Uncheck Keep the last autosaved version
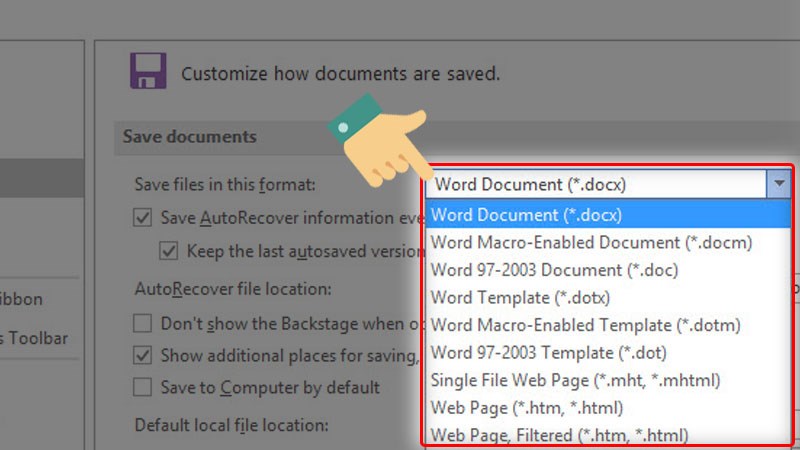Image resolution: width=800 pixels, height=450 pixels. pos(169,250)
